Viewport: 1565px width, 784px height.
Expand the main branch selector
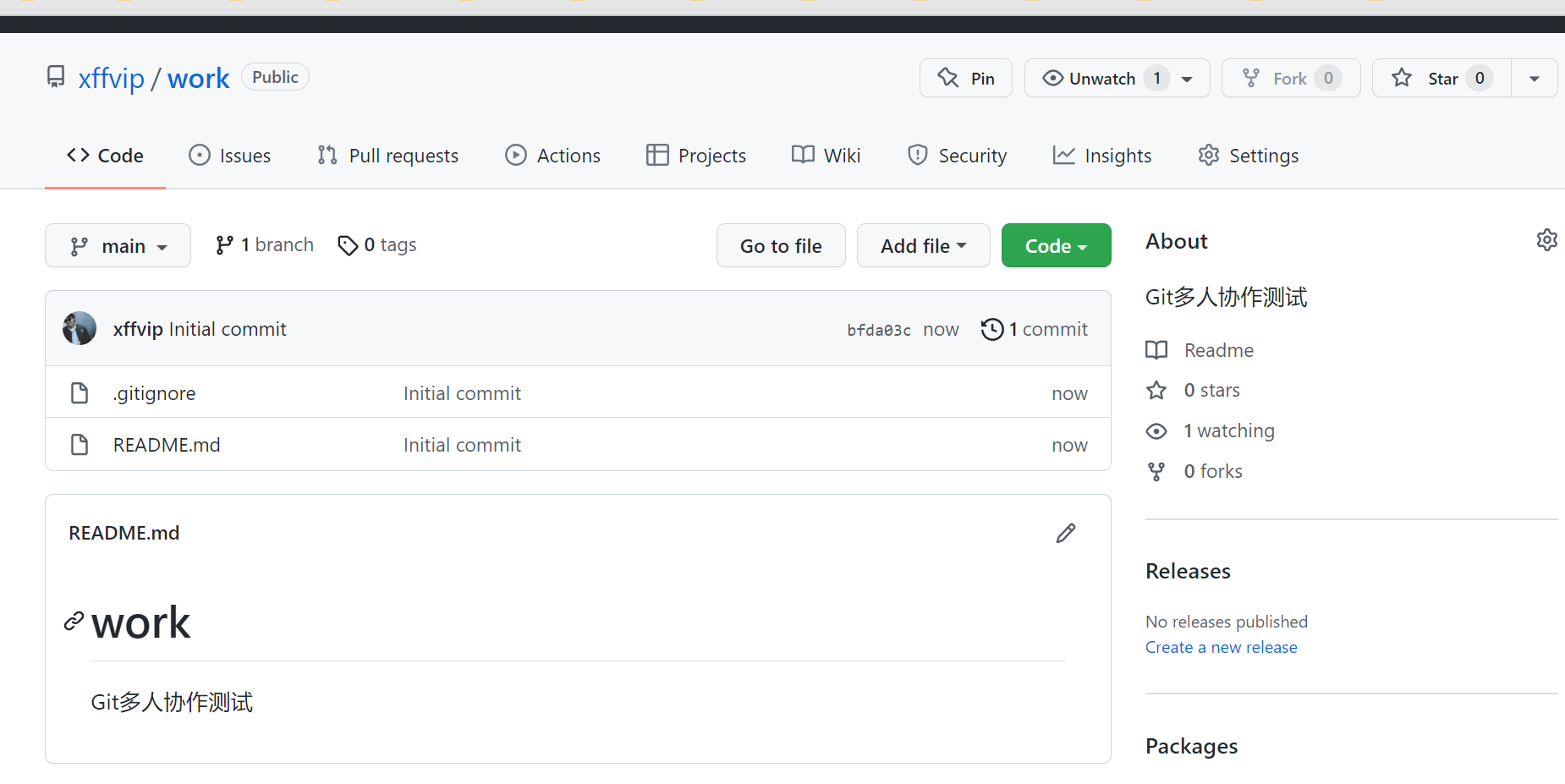[118, 245]
